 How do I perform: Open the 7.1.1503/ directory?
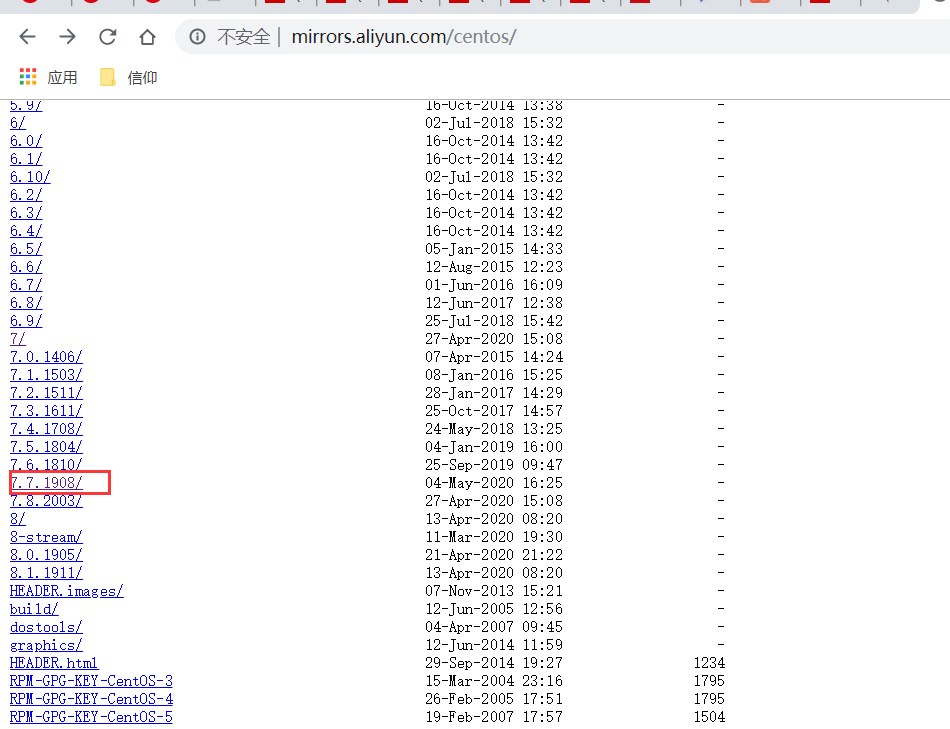[46, 375]
